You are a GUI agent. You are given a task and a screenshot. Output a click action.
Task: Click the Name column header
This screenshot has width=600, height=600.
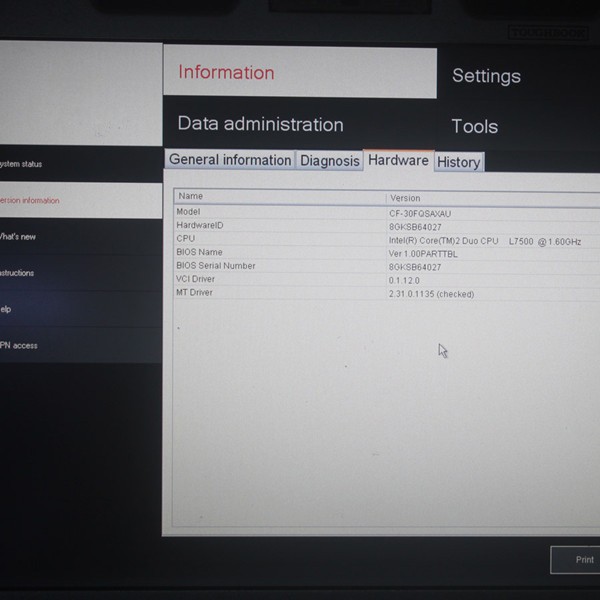[x=190, y=197]
